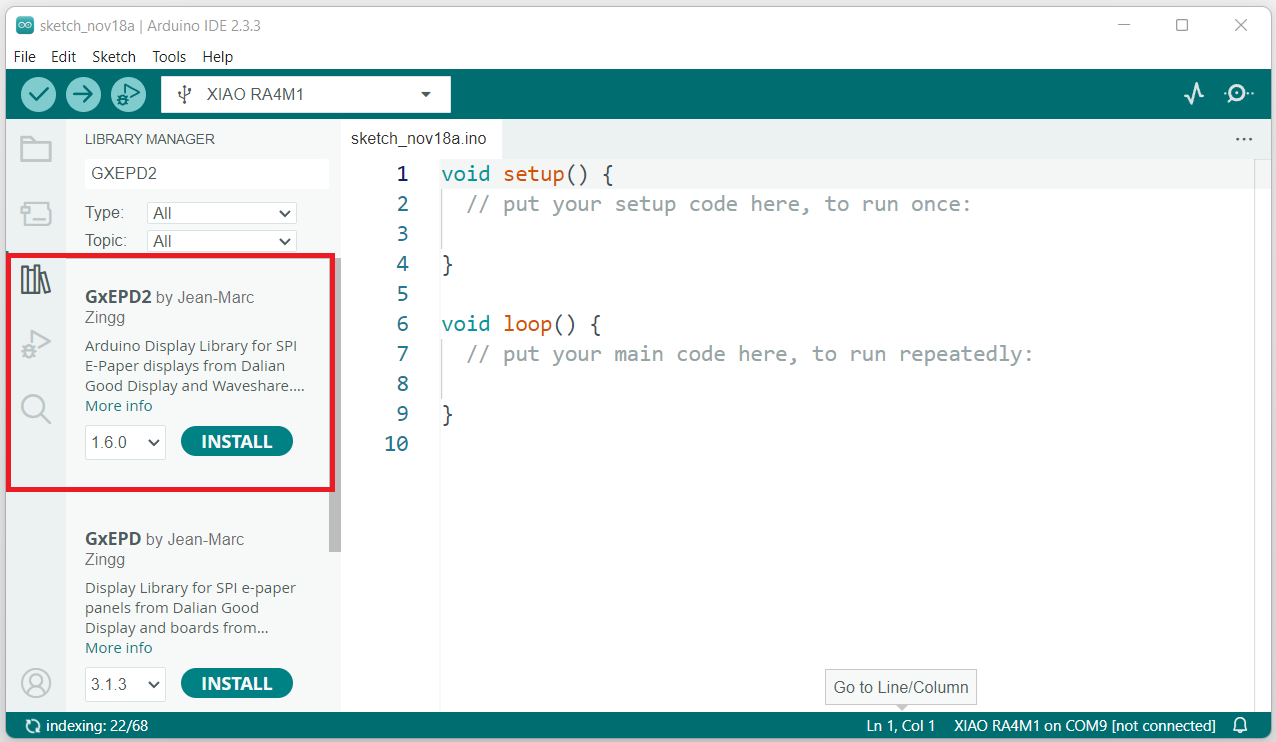The image size is (1276, 742).
Task: Click the setup code comment on line 2
Action: 719,204
